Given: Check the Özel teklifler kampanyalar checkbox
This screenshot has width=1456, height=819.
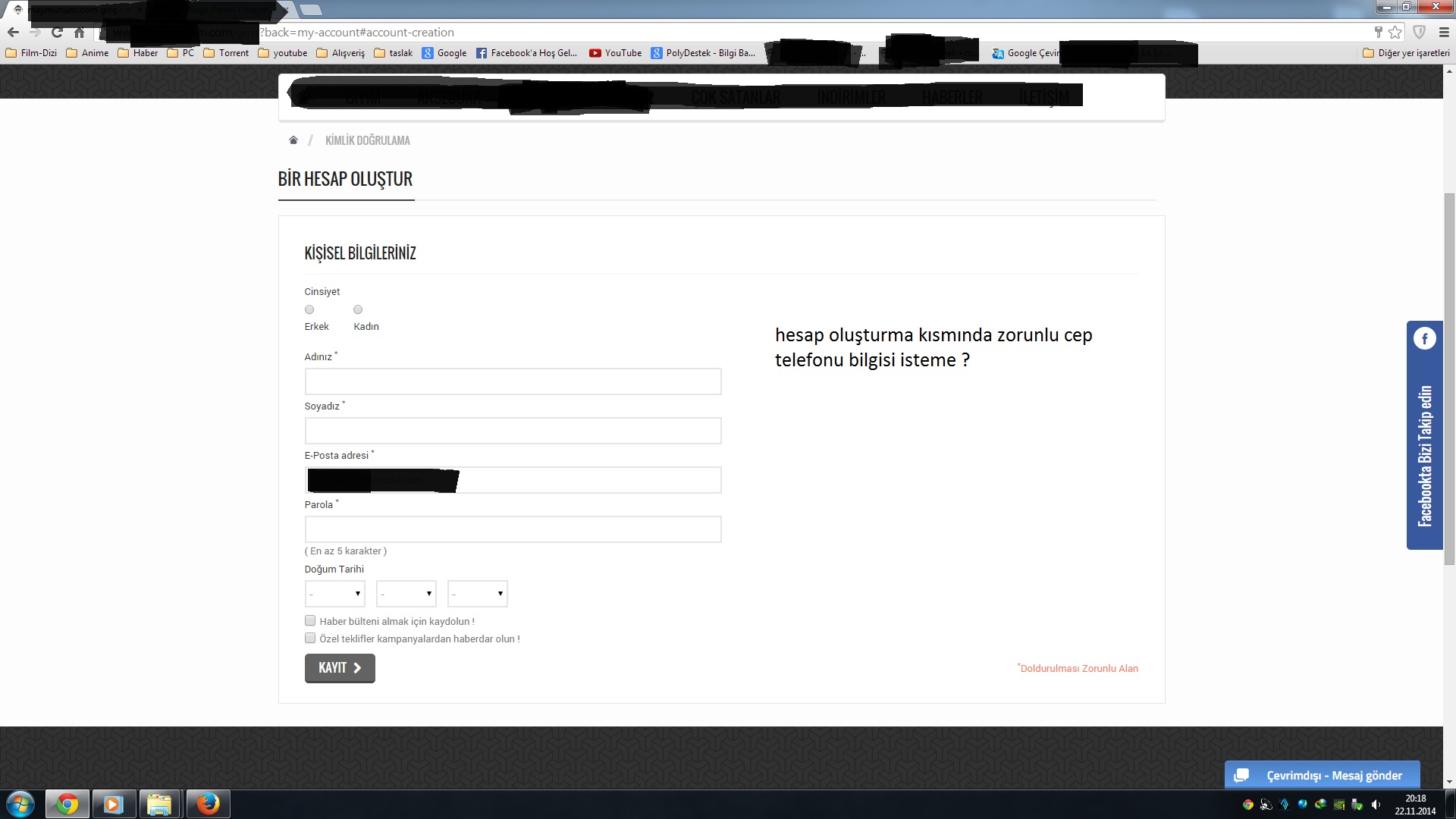Looking at the screenshot, I should coord(310,639).
